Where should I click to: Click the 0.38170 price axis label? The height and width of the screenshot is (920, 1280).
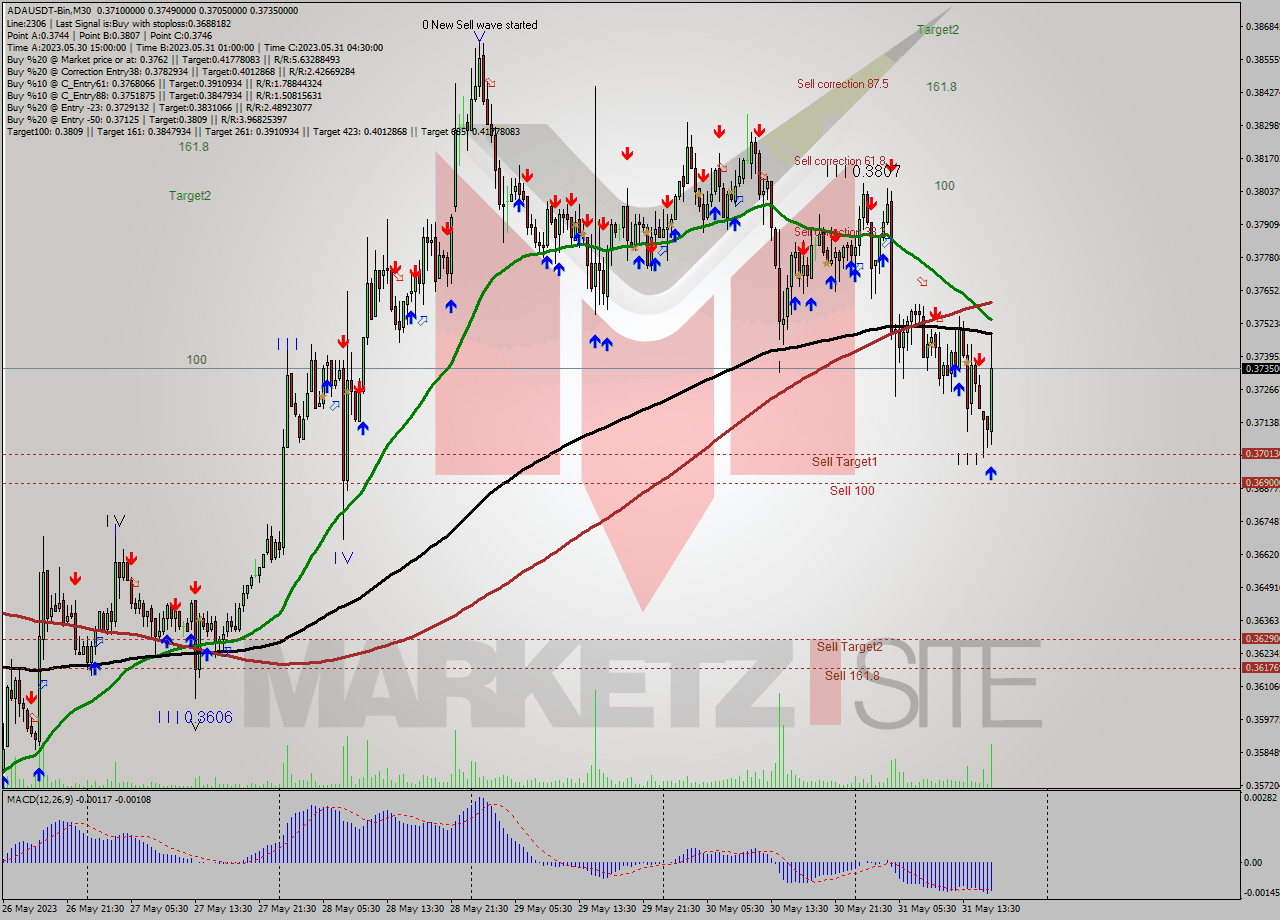tap(1261, 158)
